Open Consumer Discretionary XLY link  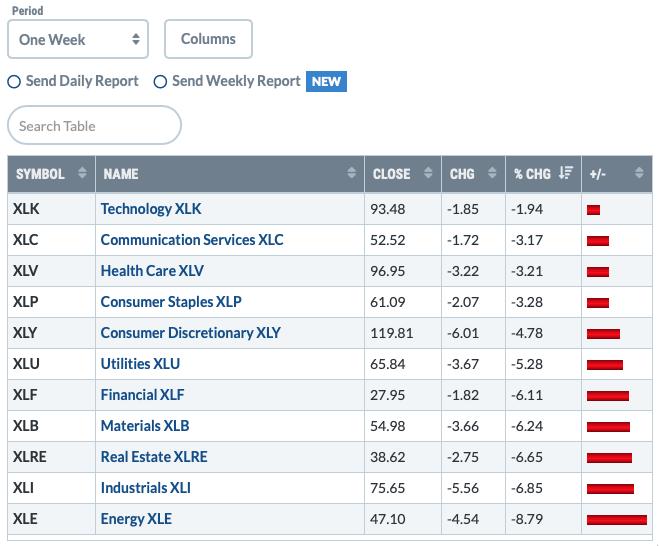(190, 333)
